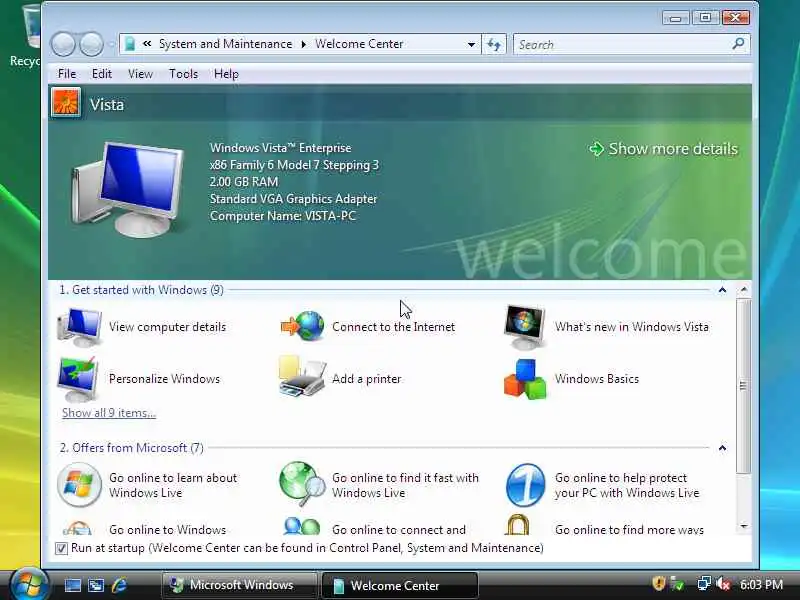Image resolution: width=800 pixels, height=600 pixels.
Task: Click the Vista user account picture
Action: [x=66, y=104]
